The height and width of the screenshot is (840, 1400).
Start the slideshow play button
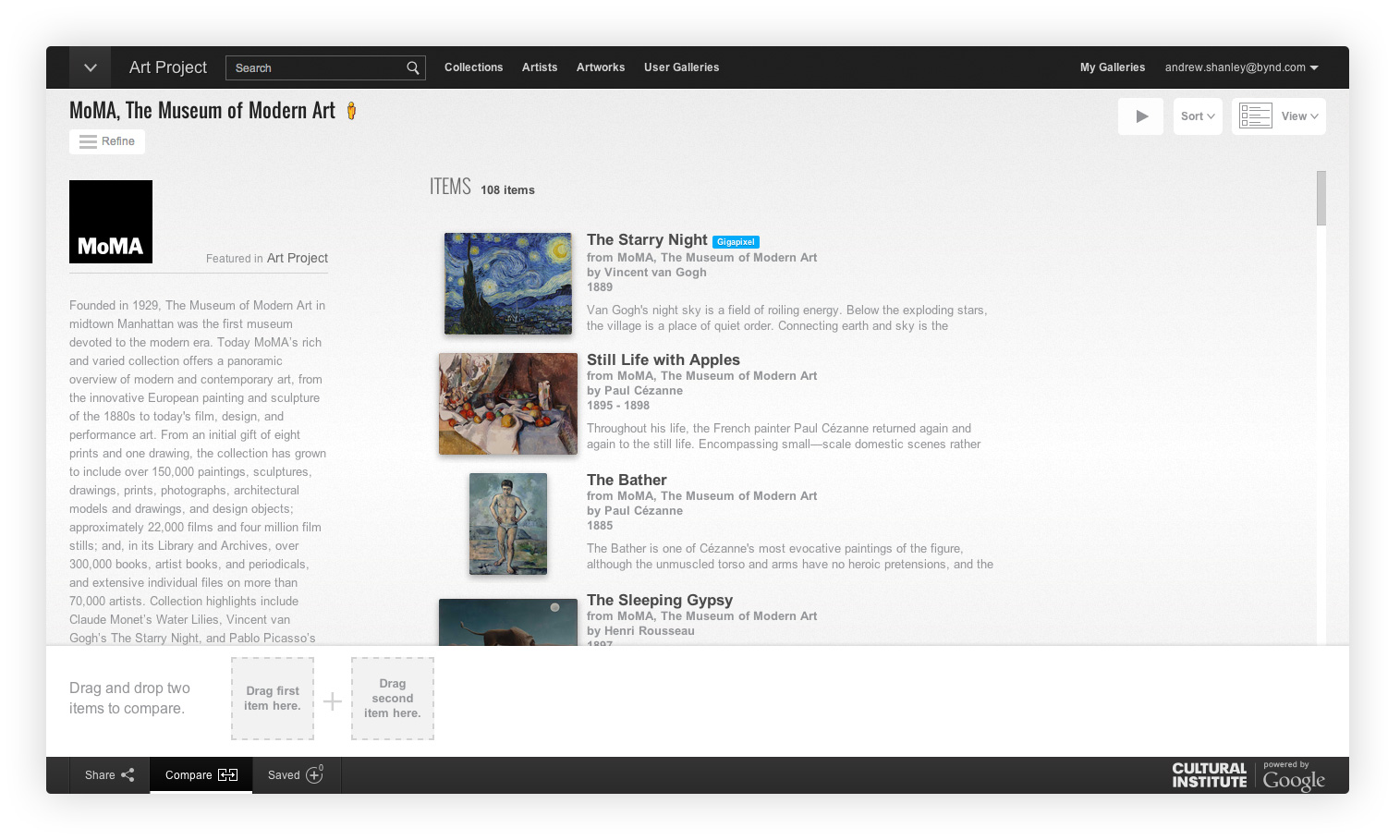(x=1141, y=116)
